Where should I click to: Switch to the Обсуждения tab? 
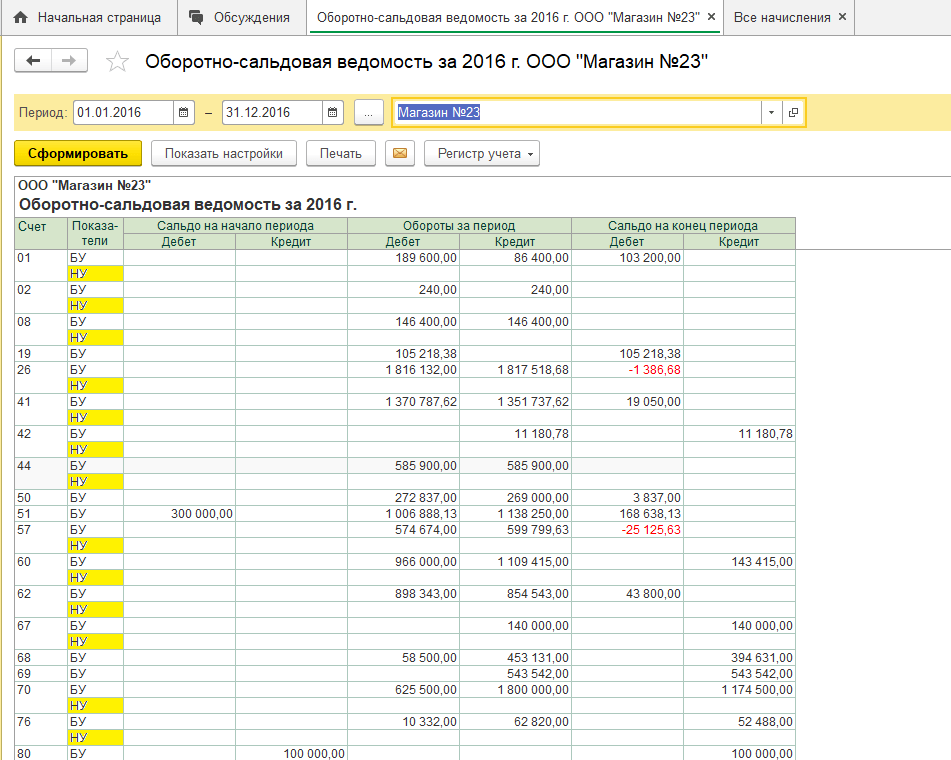coord(241,18)
